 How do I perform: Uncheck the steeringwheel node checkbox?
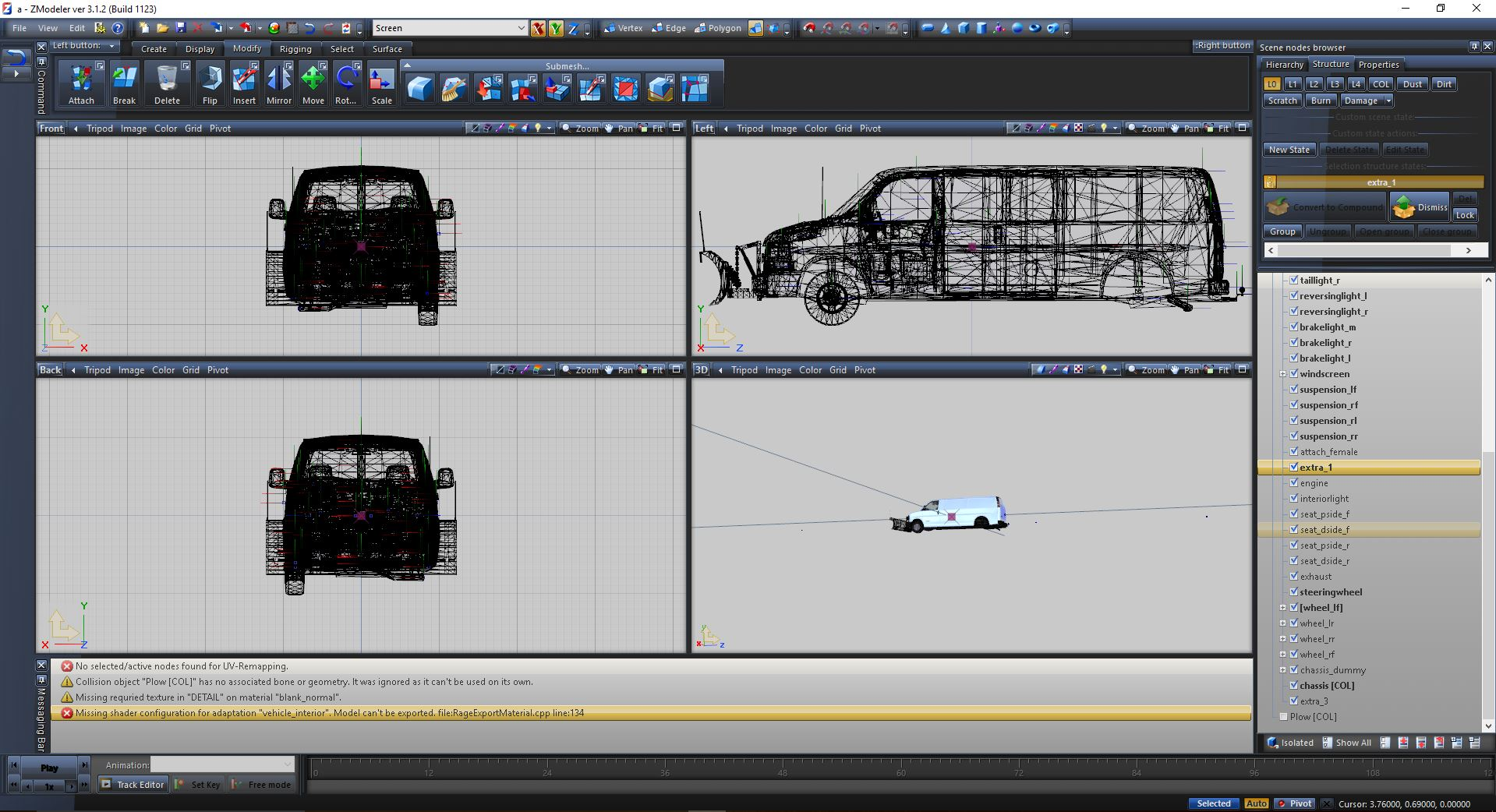1293,591
